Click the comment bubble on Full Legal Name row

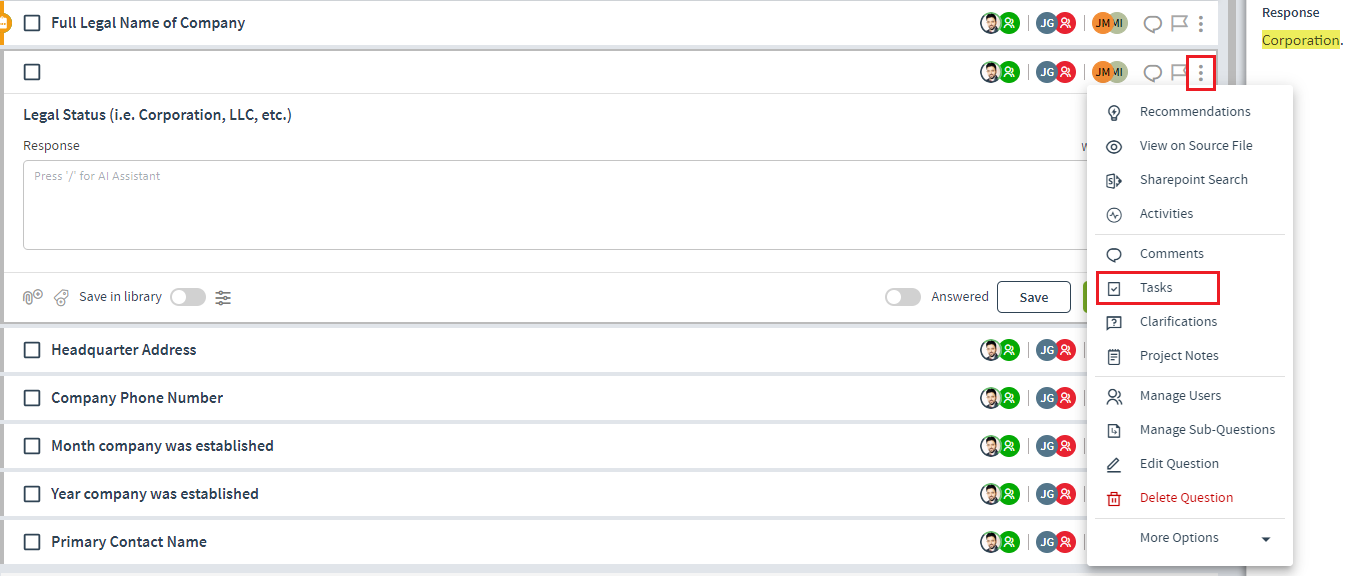1153,23
